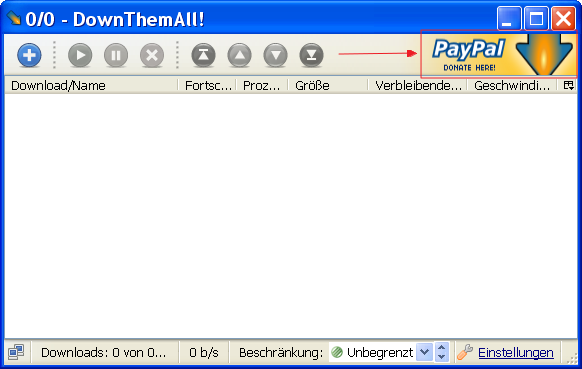Open the Einstellungen link
The width and height of the screenshot is (582, 369).
click(516, 352)
